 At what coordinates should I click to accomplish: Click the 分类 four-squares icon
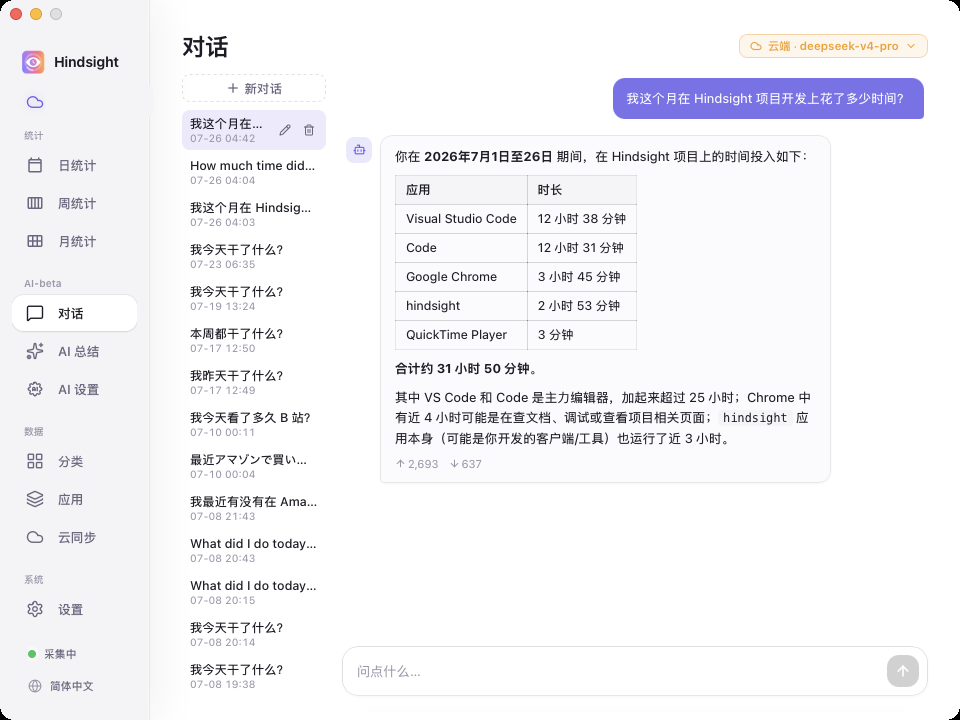click(35, 461)
